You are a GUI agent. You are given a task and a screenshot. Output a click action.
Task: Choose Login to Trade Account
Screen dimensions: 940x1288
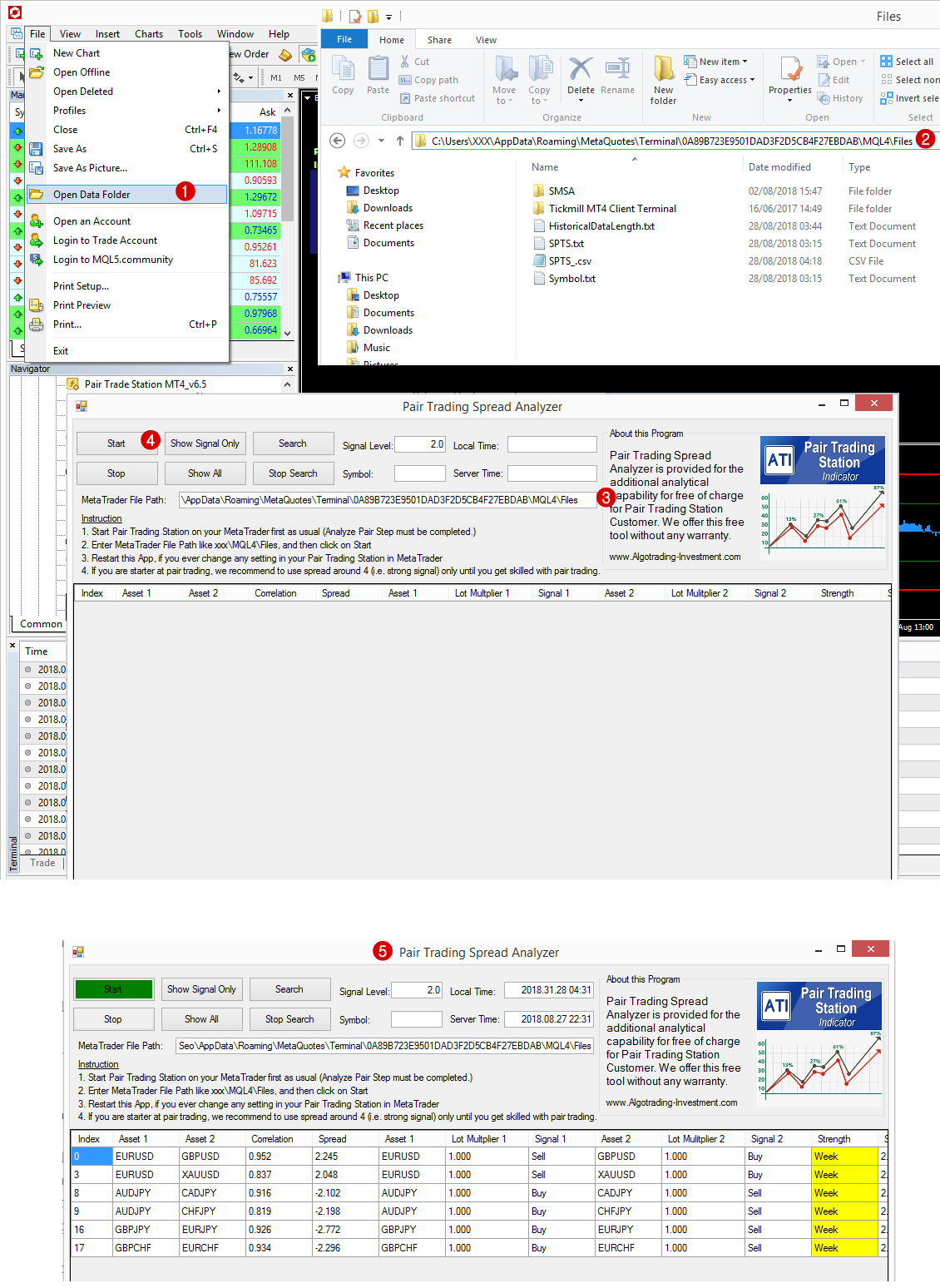(x=126, y=240)
